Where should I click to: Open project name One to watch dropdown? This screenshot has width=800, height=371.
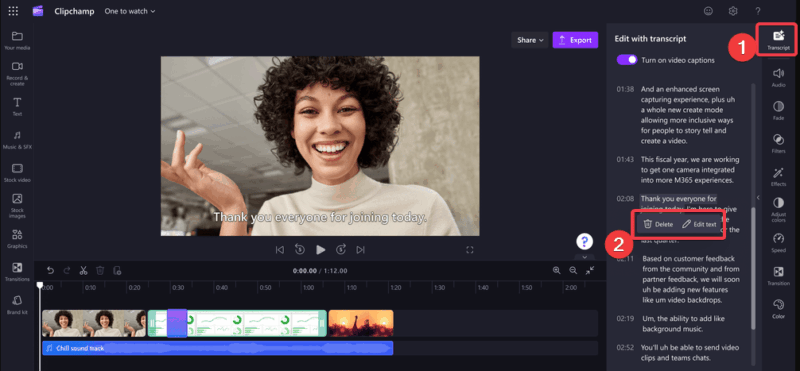(130, 11)
